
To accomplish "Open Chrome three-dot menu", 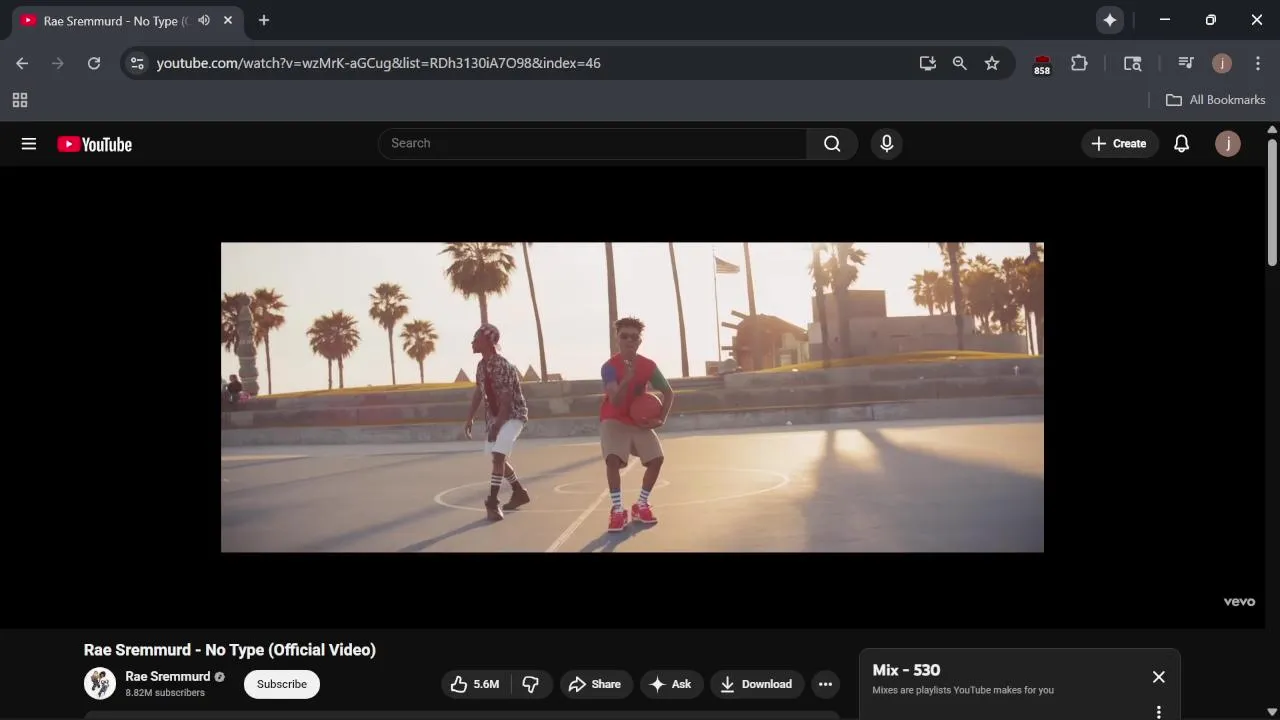I will [1258, 63].
